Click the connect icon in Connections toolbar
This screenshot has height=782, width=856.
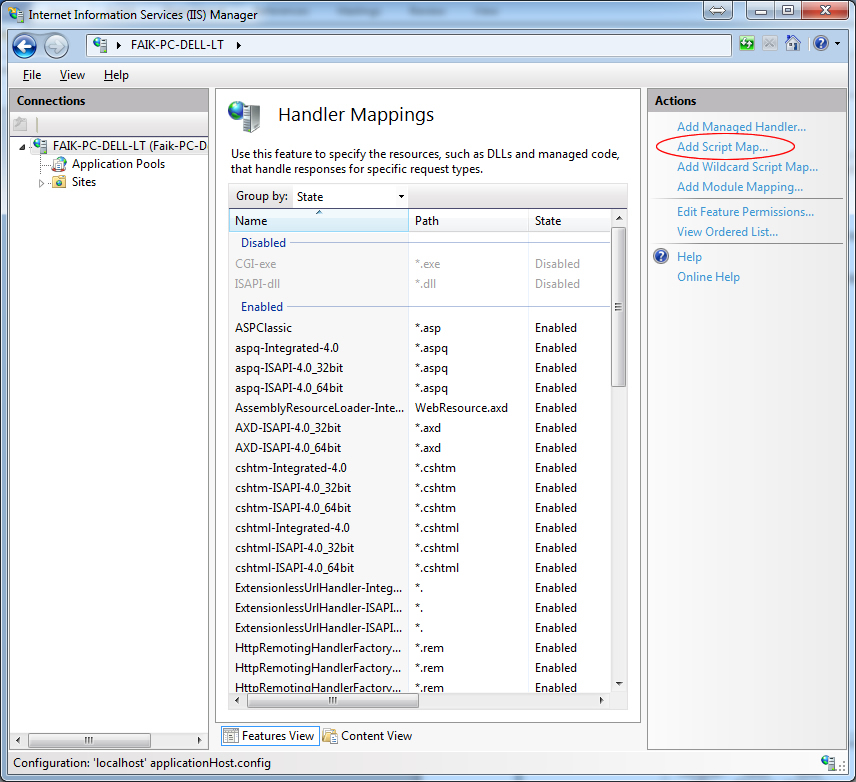click(x=20, y=125)
